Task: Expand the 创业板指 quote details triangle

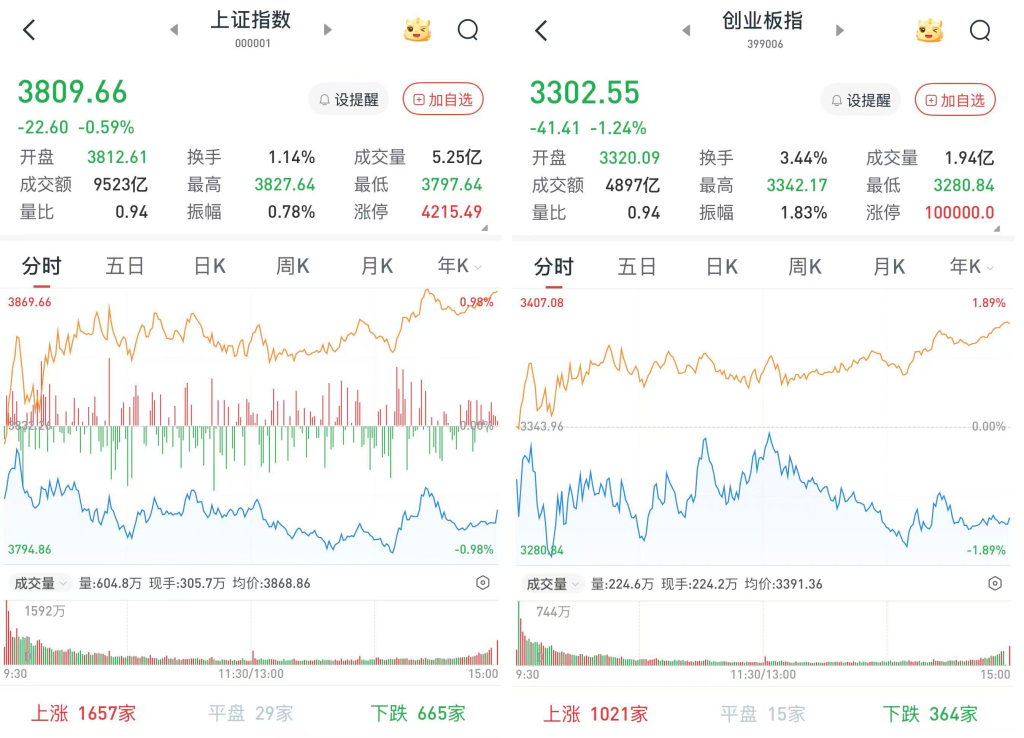Action: [x=997, y=229]
